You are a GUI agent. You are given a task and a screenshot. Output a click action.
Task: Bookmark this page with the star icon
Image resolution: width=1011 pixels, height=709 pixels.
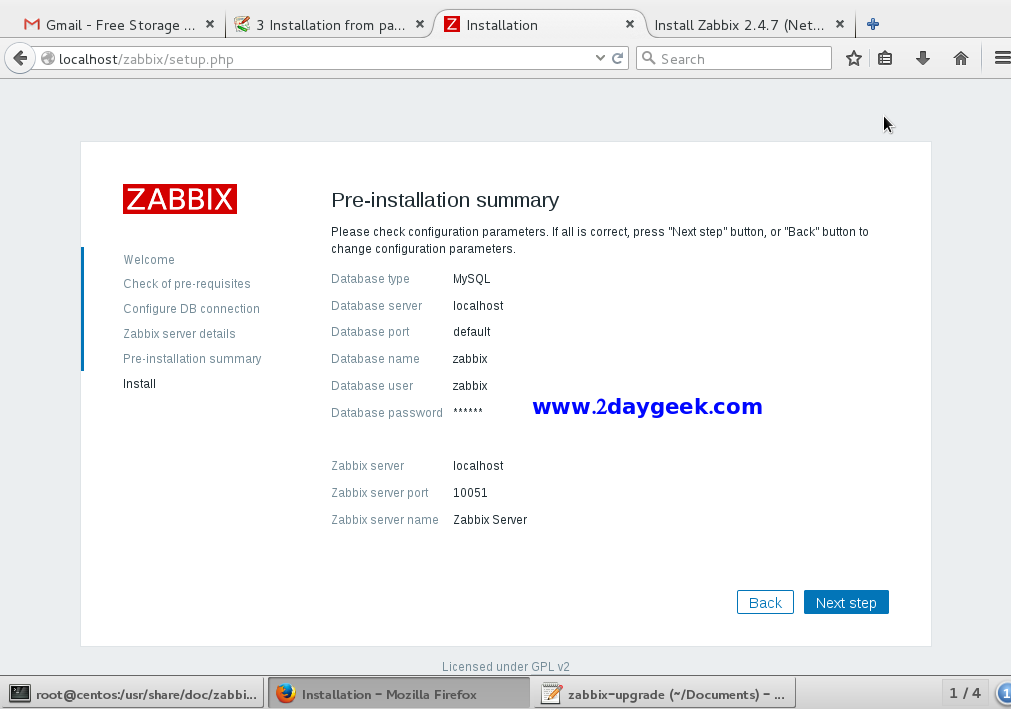(854, 59)
